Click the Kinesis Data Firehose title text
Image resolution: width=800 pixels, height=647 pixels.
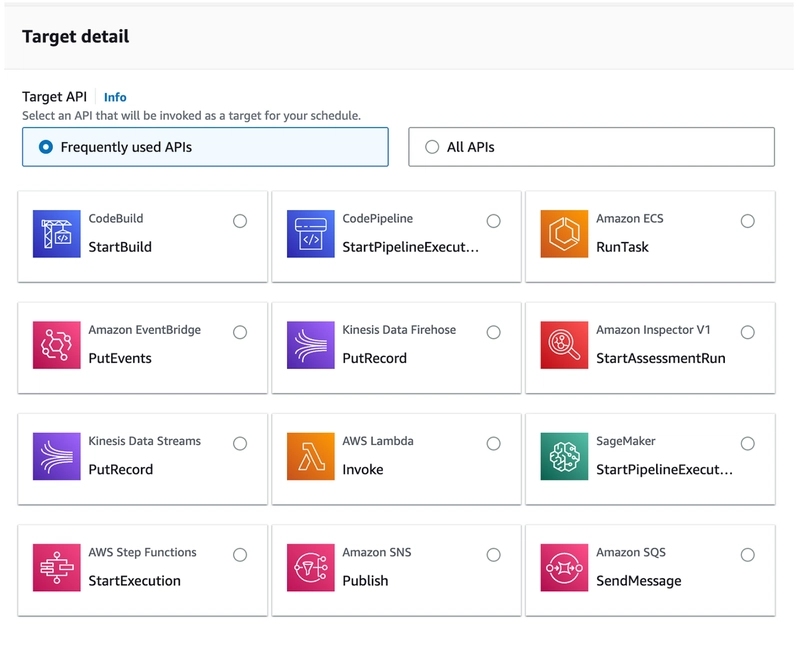coord(399,330)
